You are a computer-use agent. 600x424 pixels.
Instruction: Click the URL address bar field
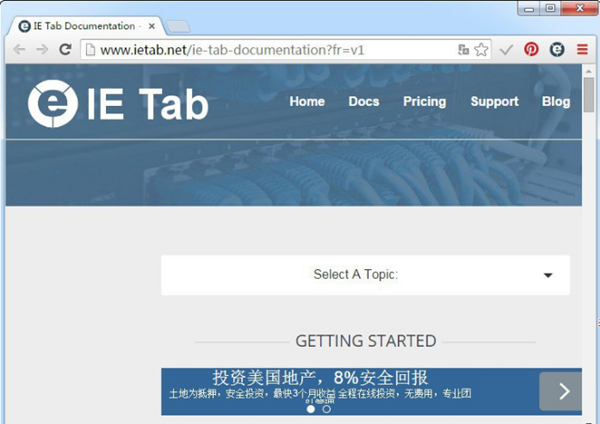[x=270, y=49]
